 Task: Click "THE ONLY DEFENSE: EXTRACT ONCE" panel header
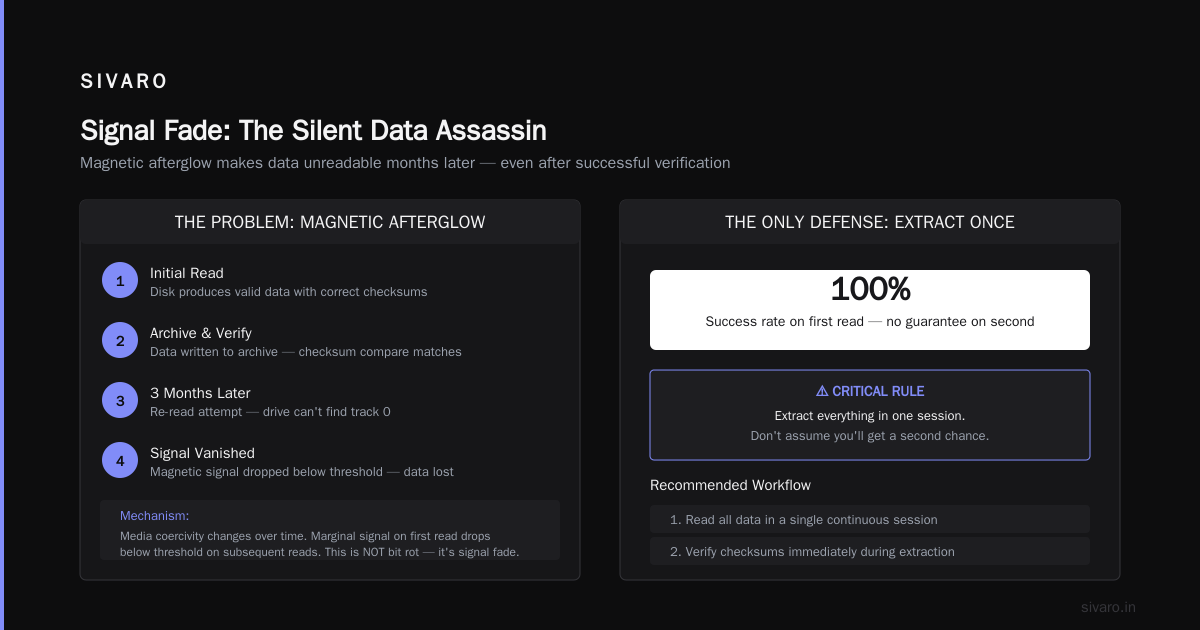click(x=870, y=222)
